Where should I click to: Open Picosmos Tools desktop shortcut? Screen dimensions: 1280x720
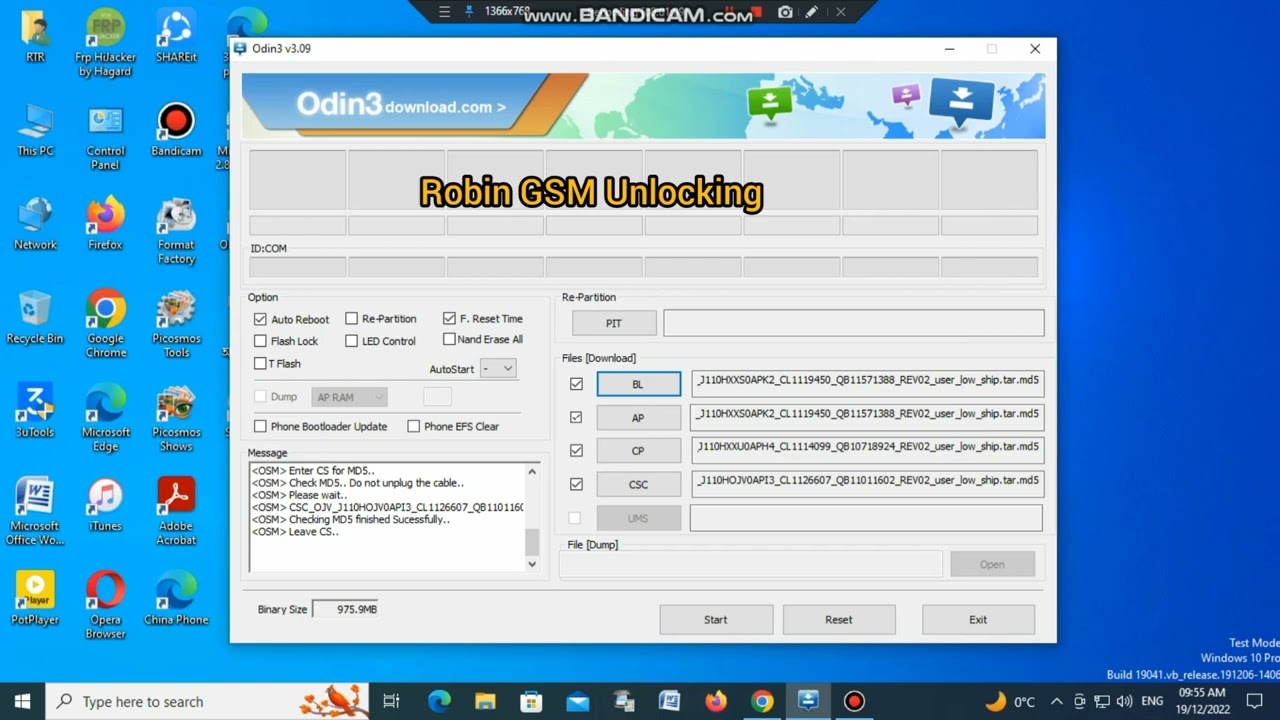tap(176, 325)
